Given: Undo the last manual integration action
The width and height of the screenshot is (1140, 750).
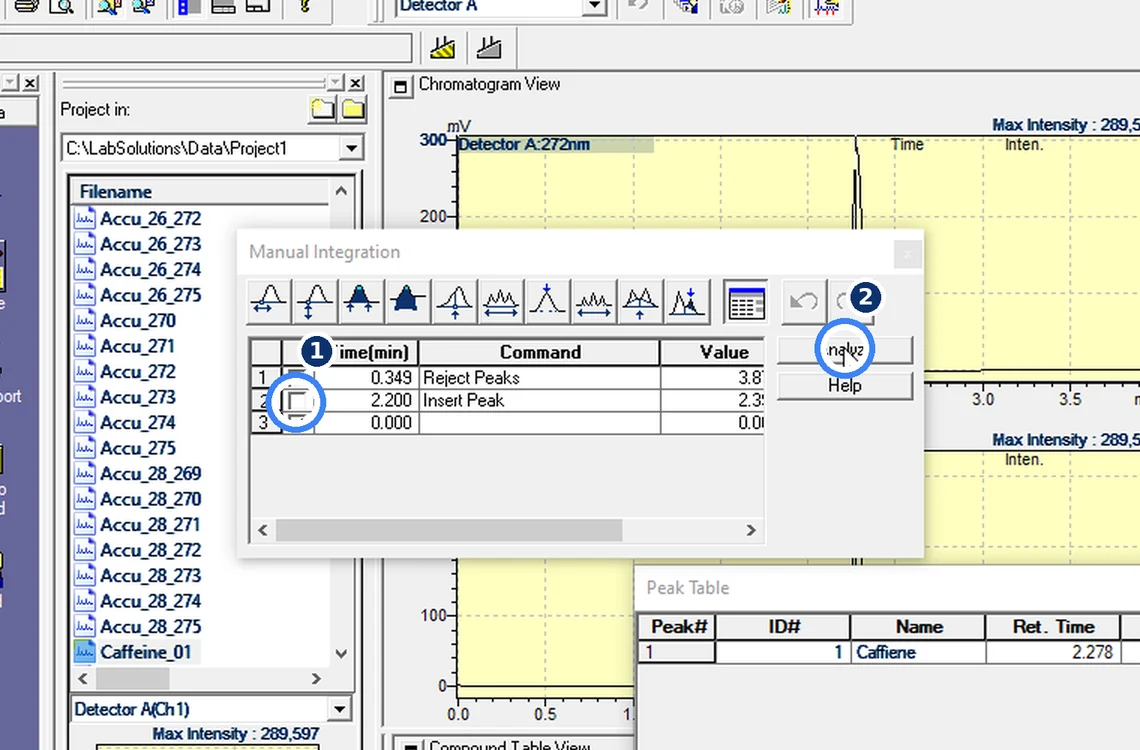Looking at the screenshot, I should (x=803, y=301).
